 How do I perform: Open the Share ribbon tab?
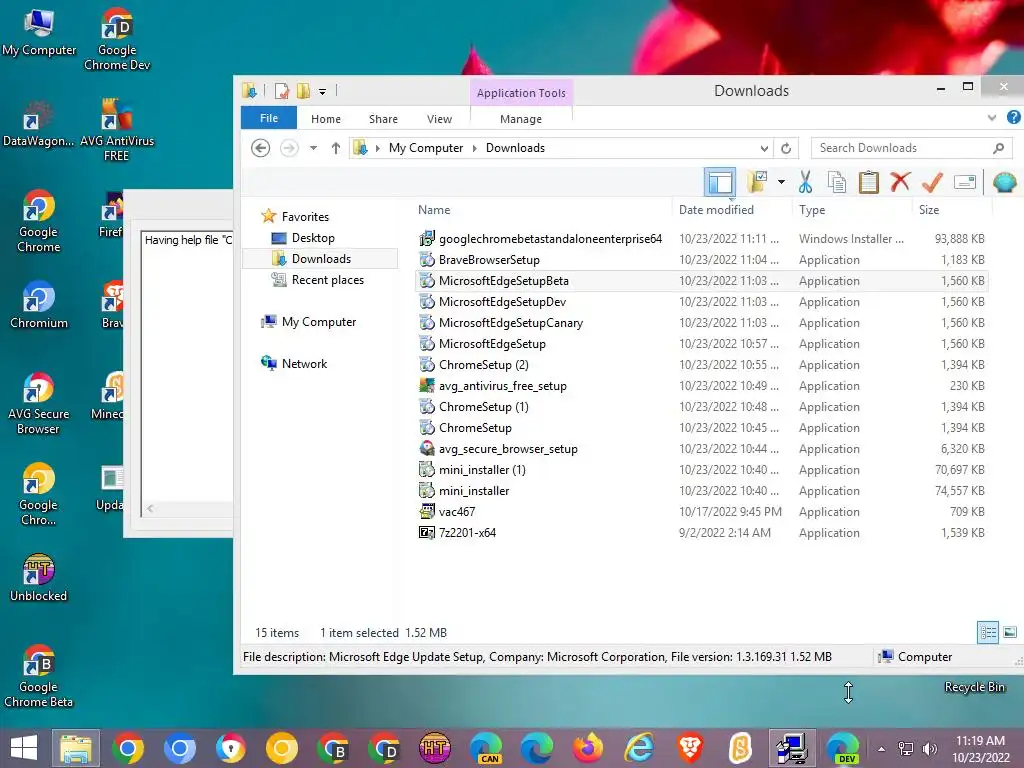click(x=383, y=119)
